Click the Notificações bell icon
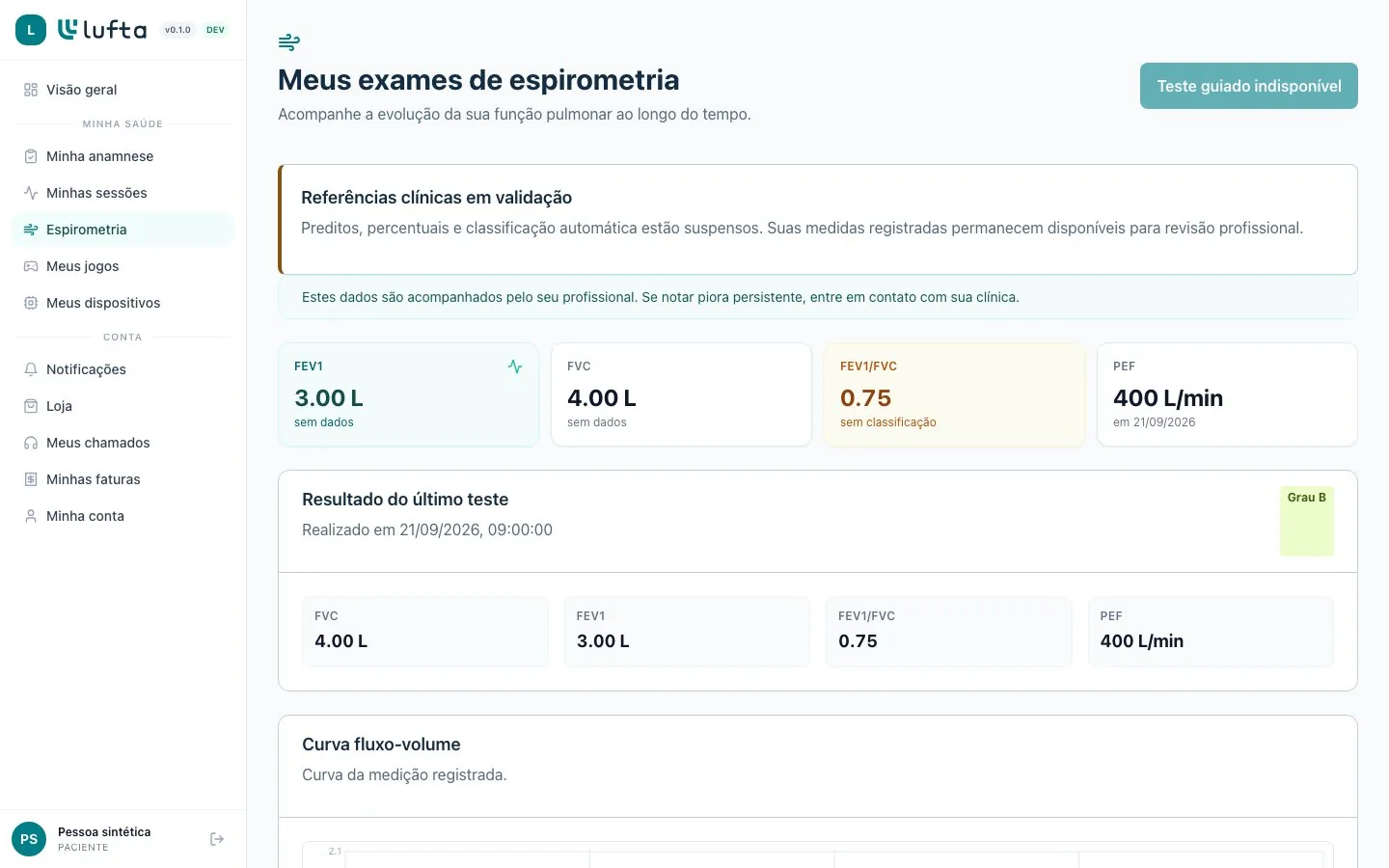This screenshot has width=1389, height=868. pyautogui.click(x=31, y=369)
